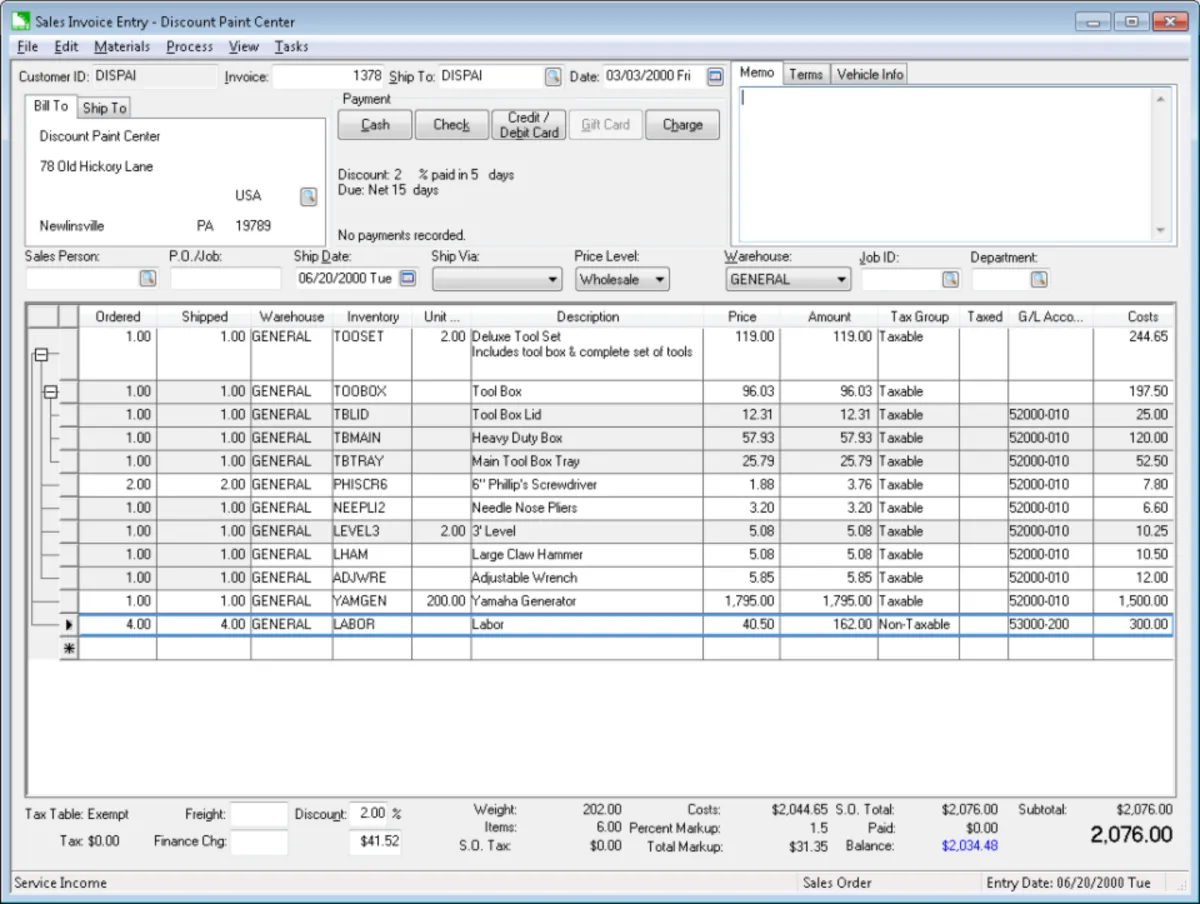
Task: Click the Ship To lookup magnifier icon
Action: 553,77
